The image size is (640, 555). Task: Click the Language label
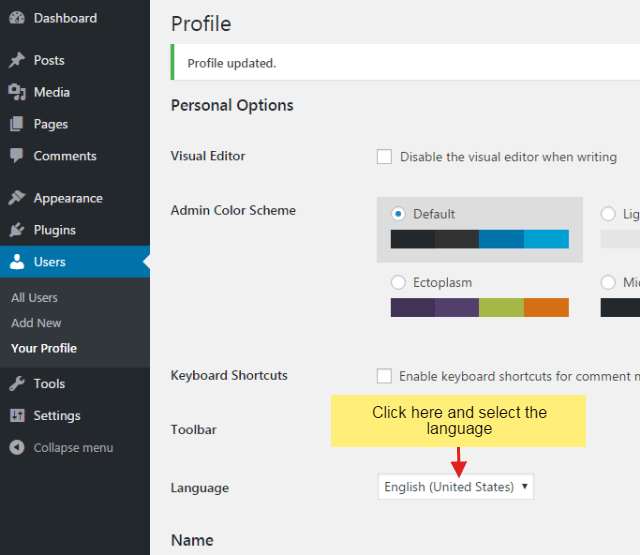coord(200,488)
